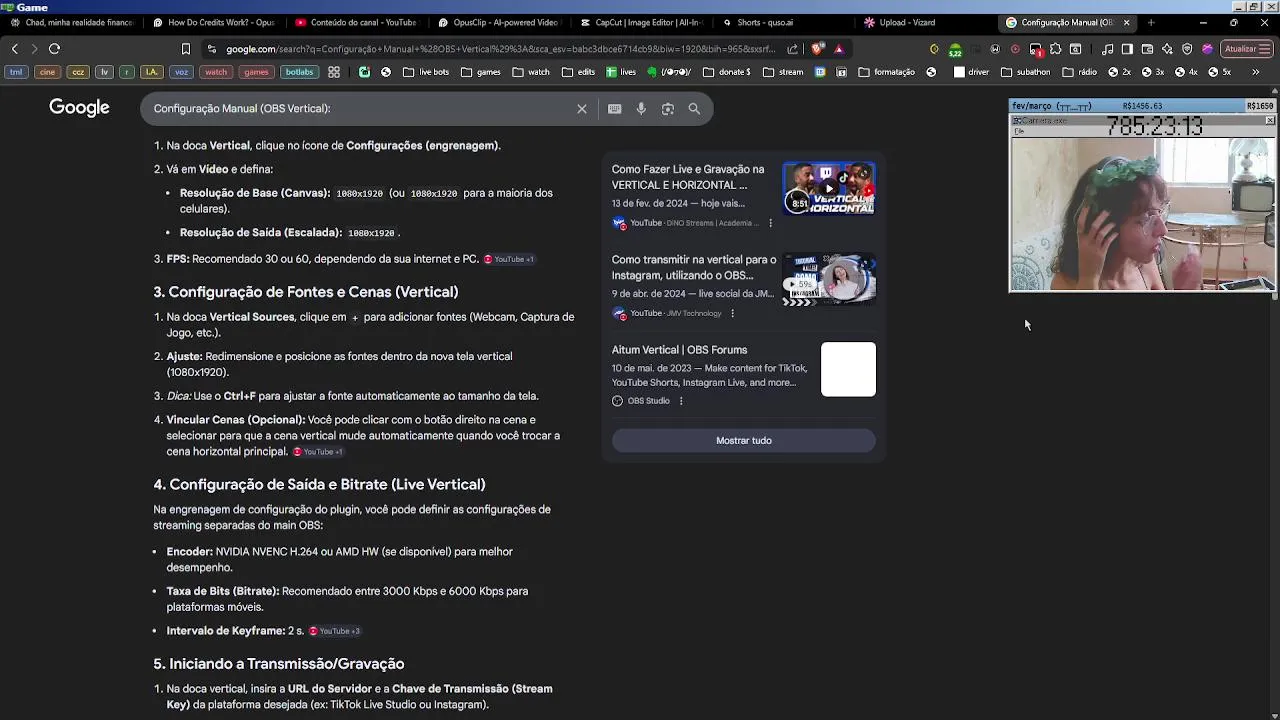This screenshot has width=1280, height=720.
Task: Share this page from address bar
Action: click(x=793, y=49)
